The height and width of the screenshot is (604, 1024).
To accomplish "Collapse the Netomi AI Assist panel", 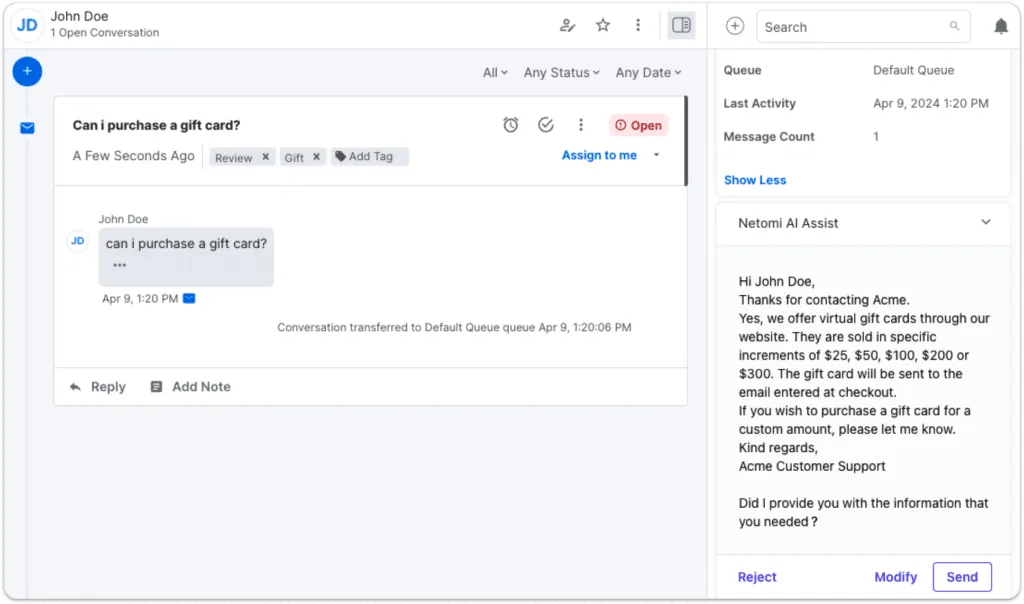I will coord(986,222).
